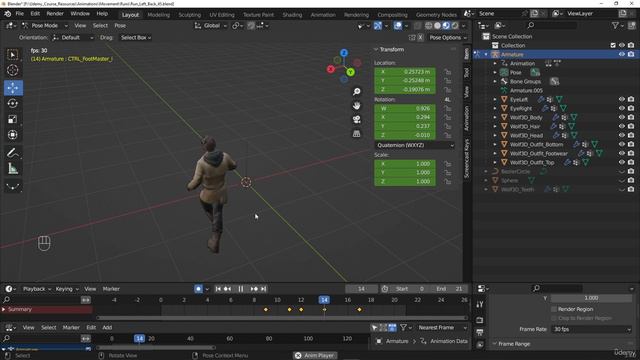
Task: Open the outliner filter funnel
Action: click(616, 25)
